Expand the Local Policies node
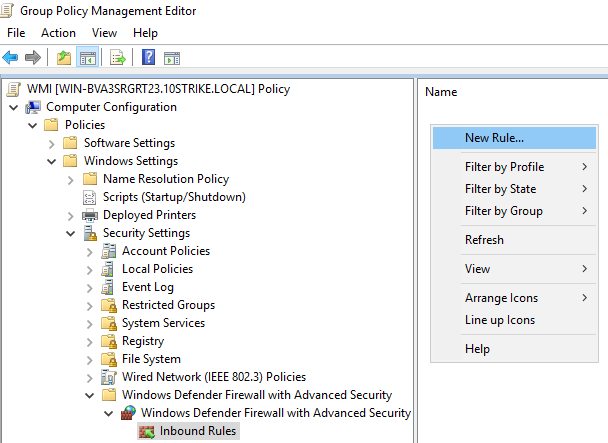The height and width of the screenshot is (443, 608). point(90,270)
